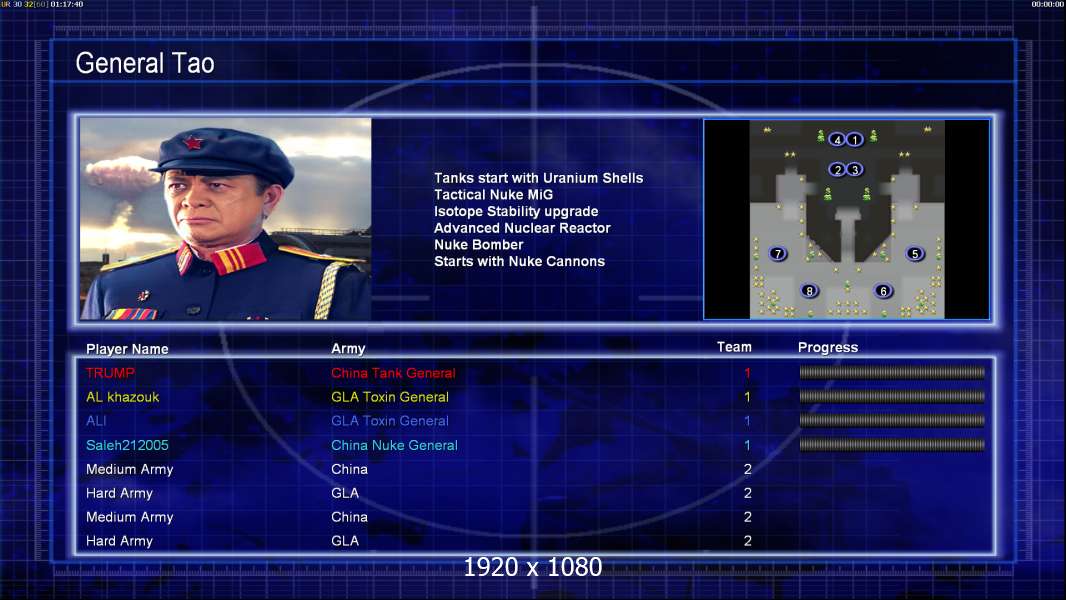Click team number in Saleh212005 row
Viewport: 1066px width, 600px height.
[747, 446]
